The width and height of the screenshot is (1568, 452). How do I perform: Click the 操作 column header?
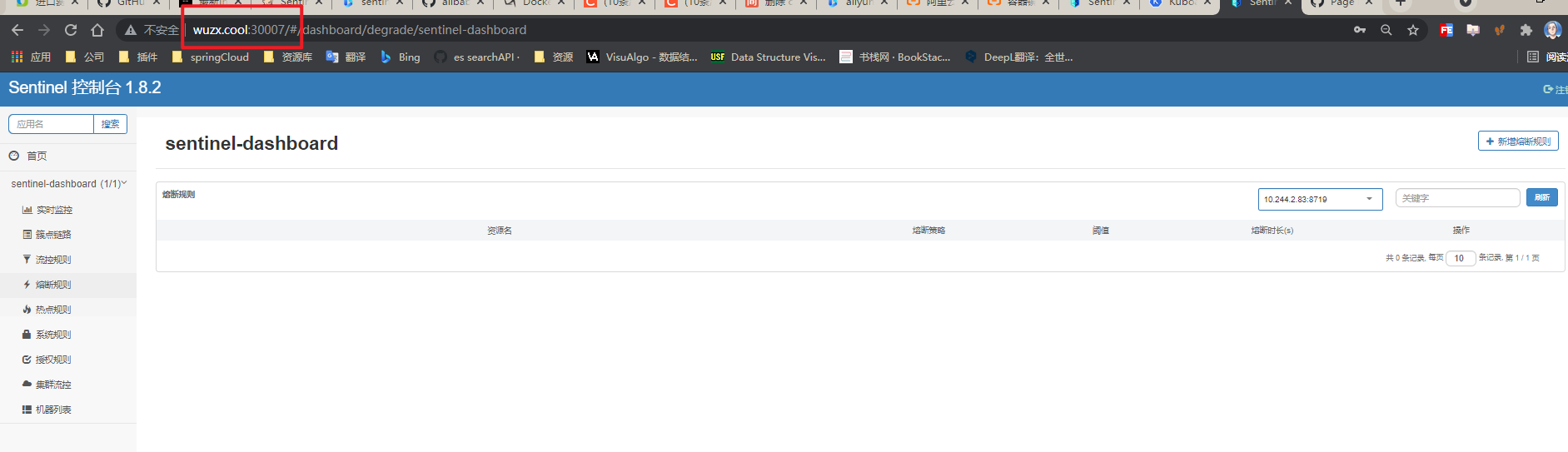(x=1461, y=230)
